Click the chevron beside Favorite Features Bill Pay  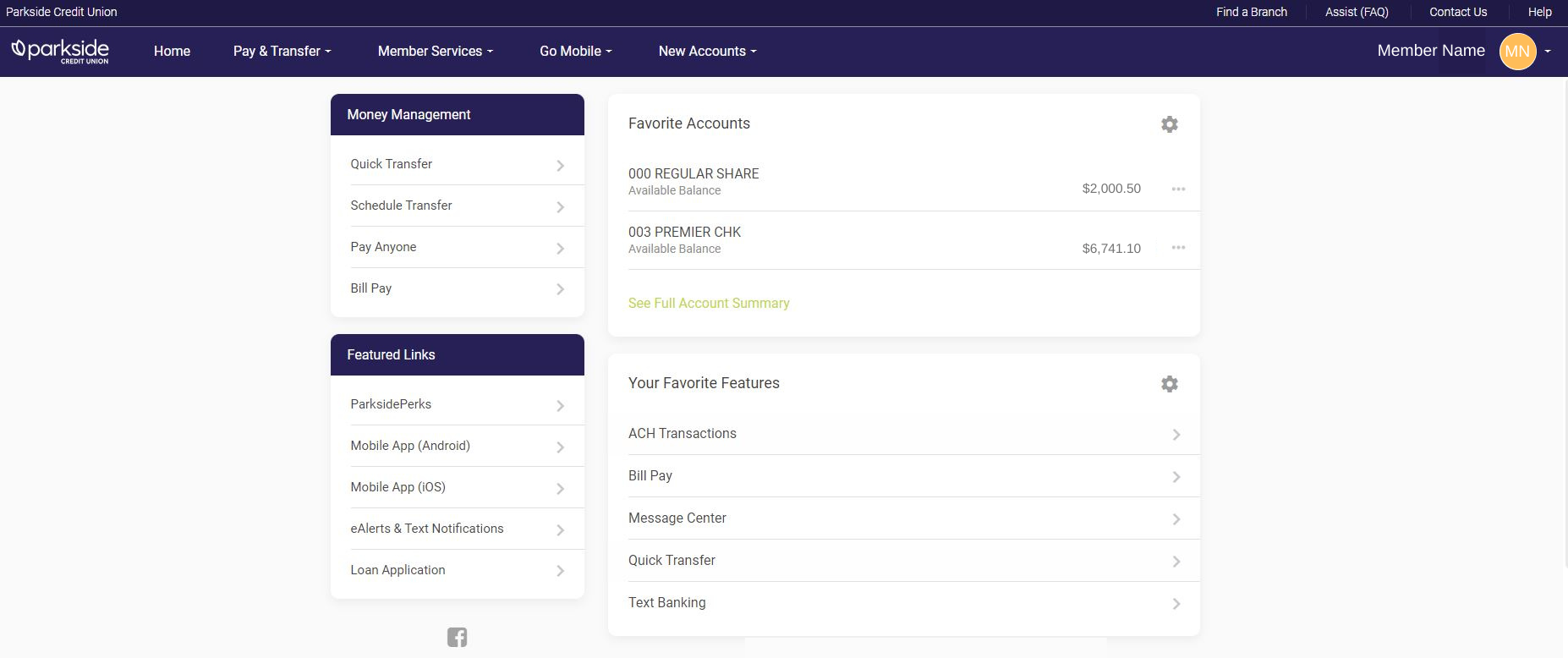point(1176,477)
